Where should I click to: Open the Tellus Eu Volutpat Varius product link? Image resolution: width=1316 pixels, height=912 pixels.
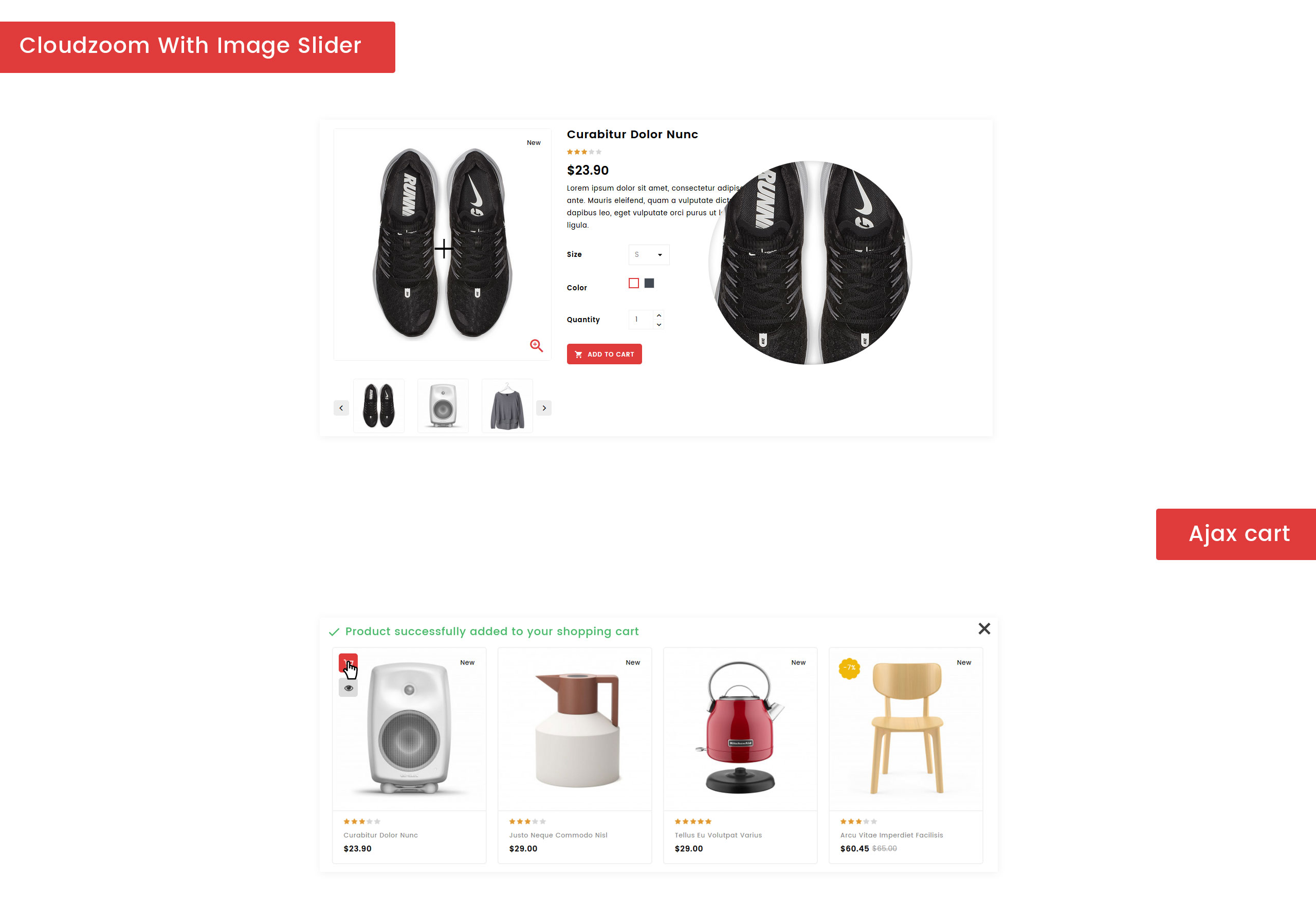coord(718,835)
